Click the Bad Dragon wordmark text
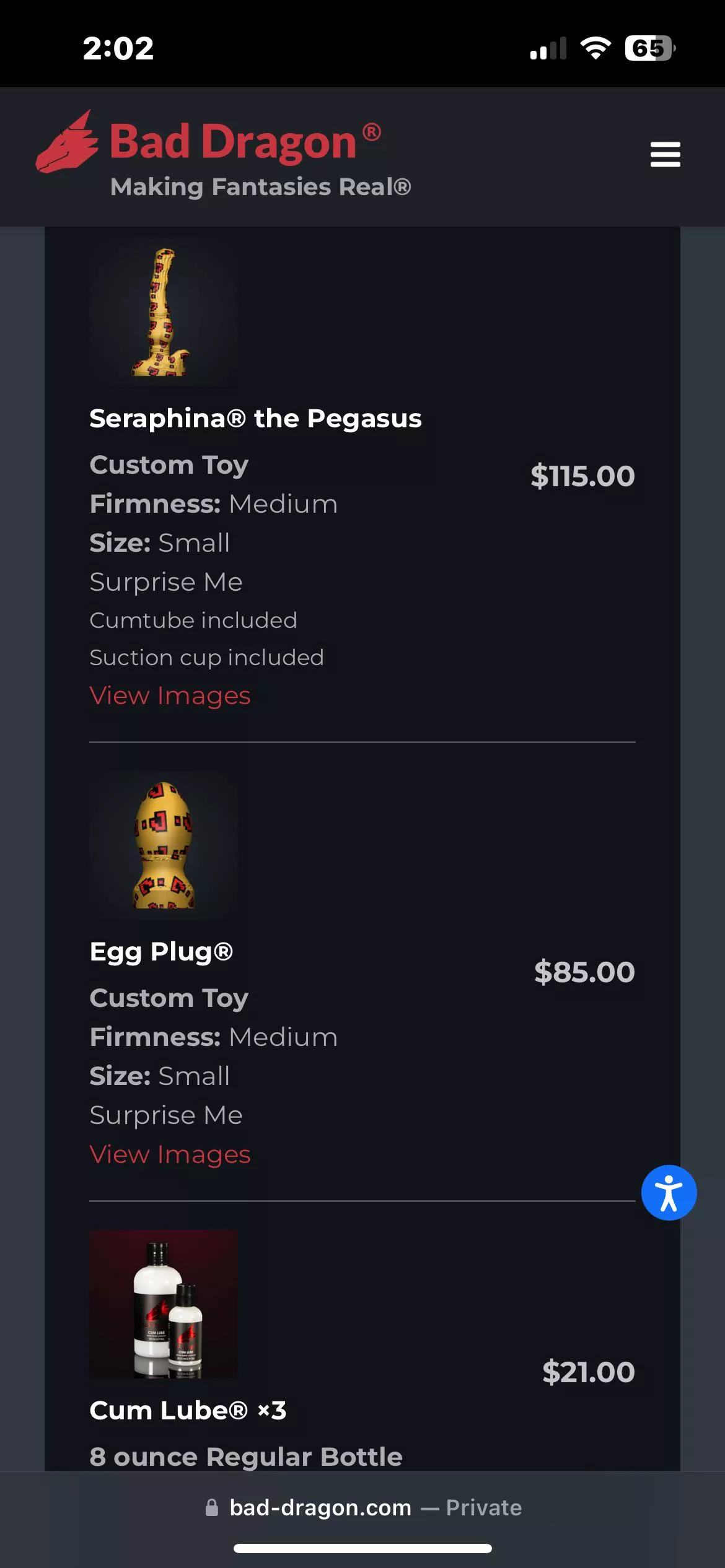725x1568 pixels. (233, 142)
